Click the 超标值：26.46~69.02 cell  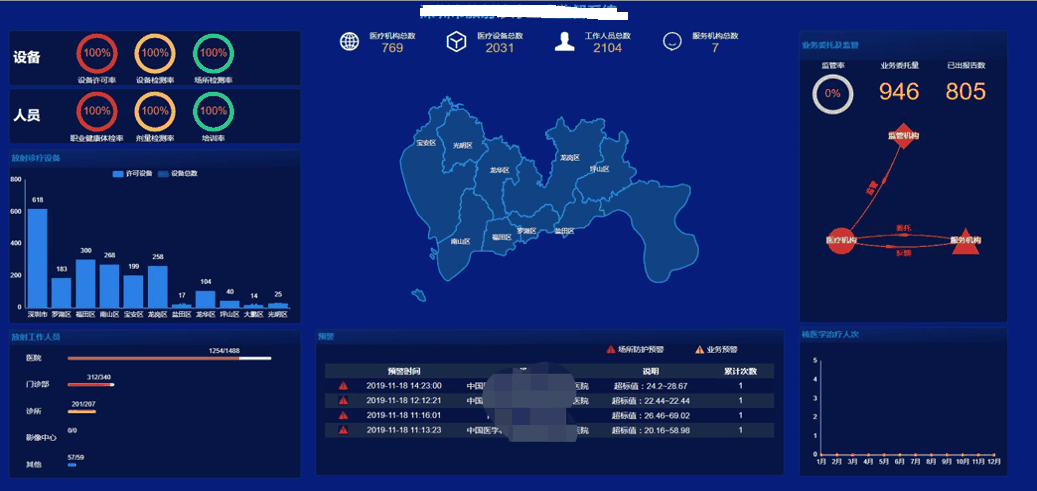(651, 416)
